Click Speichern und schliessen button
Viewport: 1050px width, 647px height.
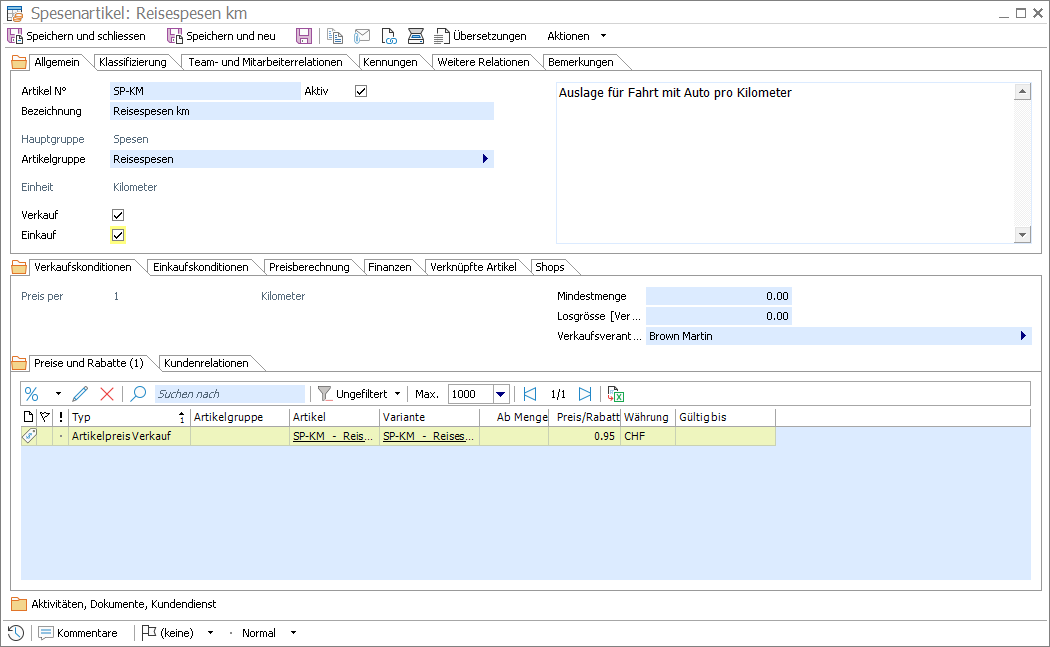[76, 36]
